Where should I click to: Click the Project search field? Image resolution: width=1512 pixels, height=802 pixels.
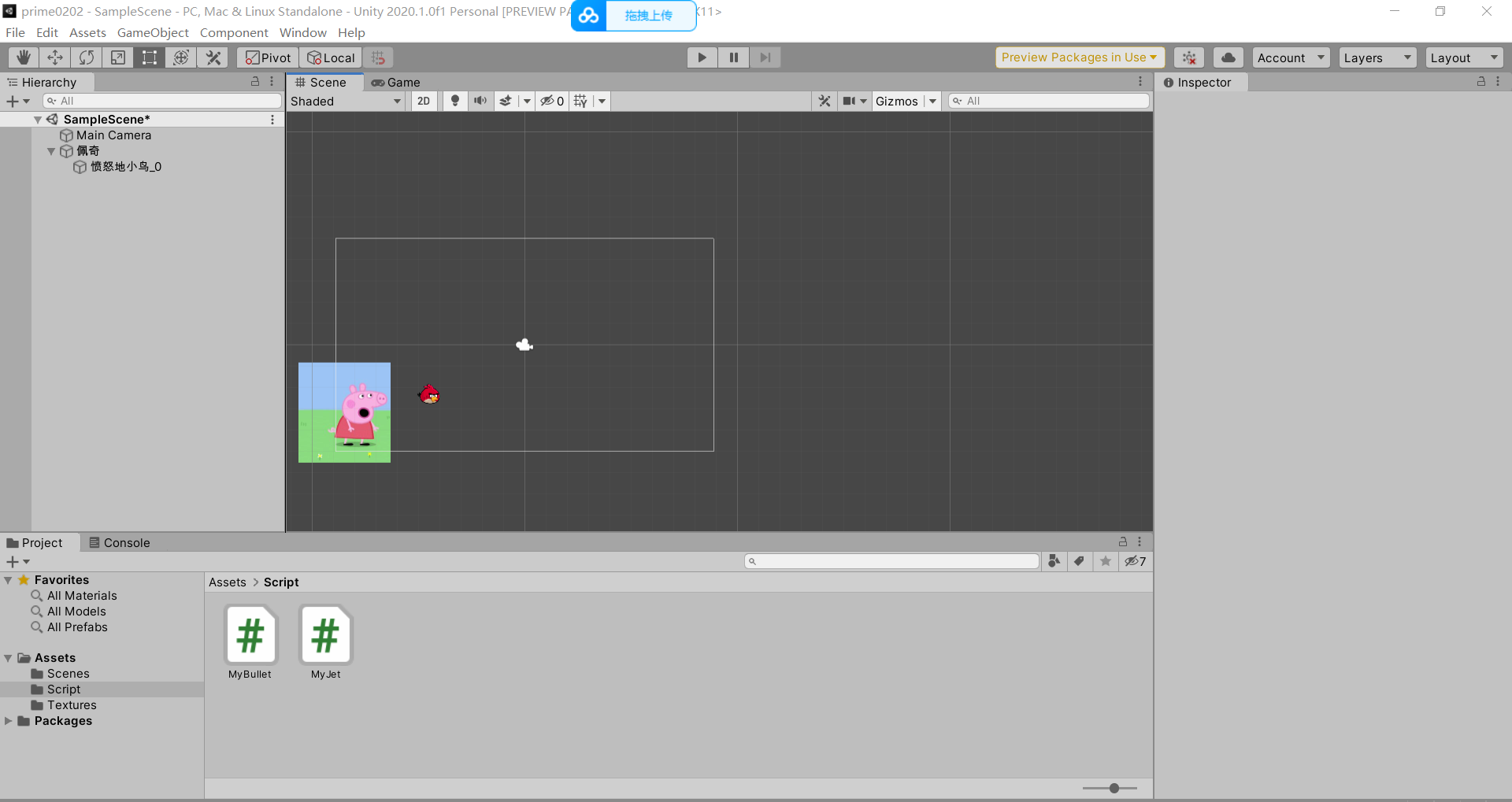[x=891, y=561]
